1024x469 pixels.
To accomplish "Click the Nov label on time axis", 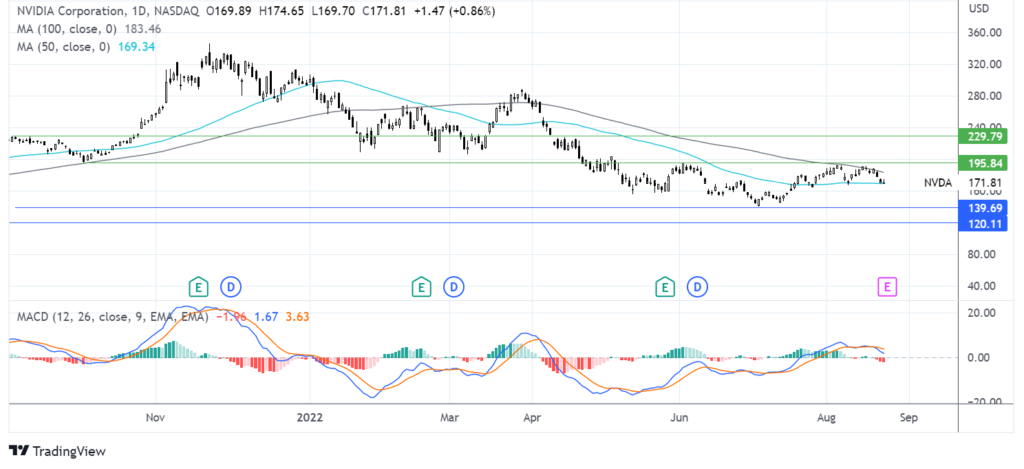I will [x=155, y=417].
